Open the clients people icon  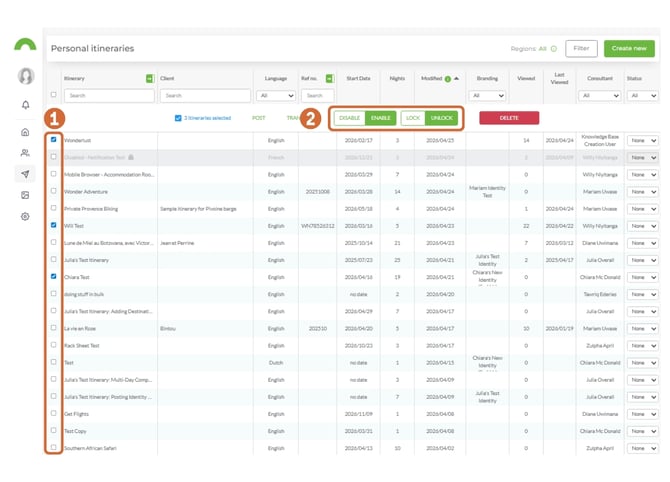[x=25, y=153]
